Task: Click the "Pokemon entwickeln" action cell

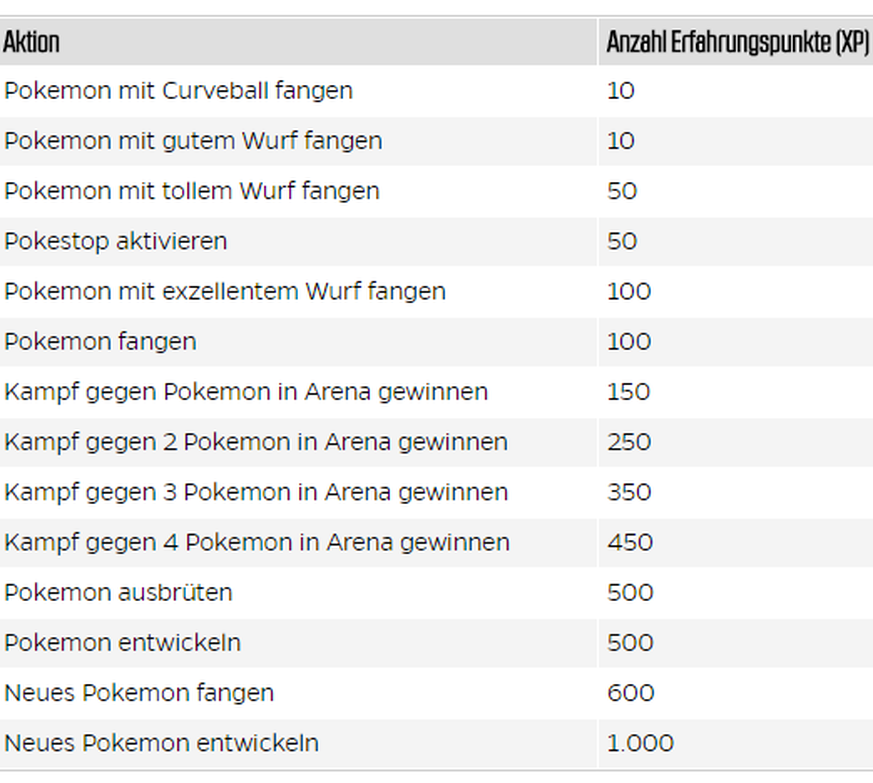Action: click(x=123, y=642)
